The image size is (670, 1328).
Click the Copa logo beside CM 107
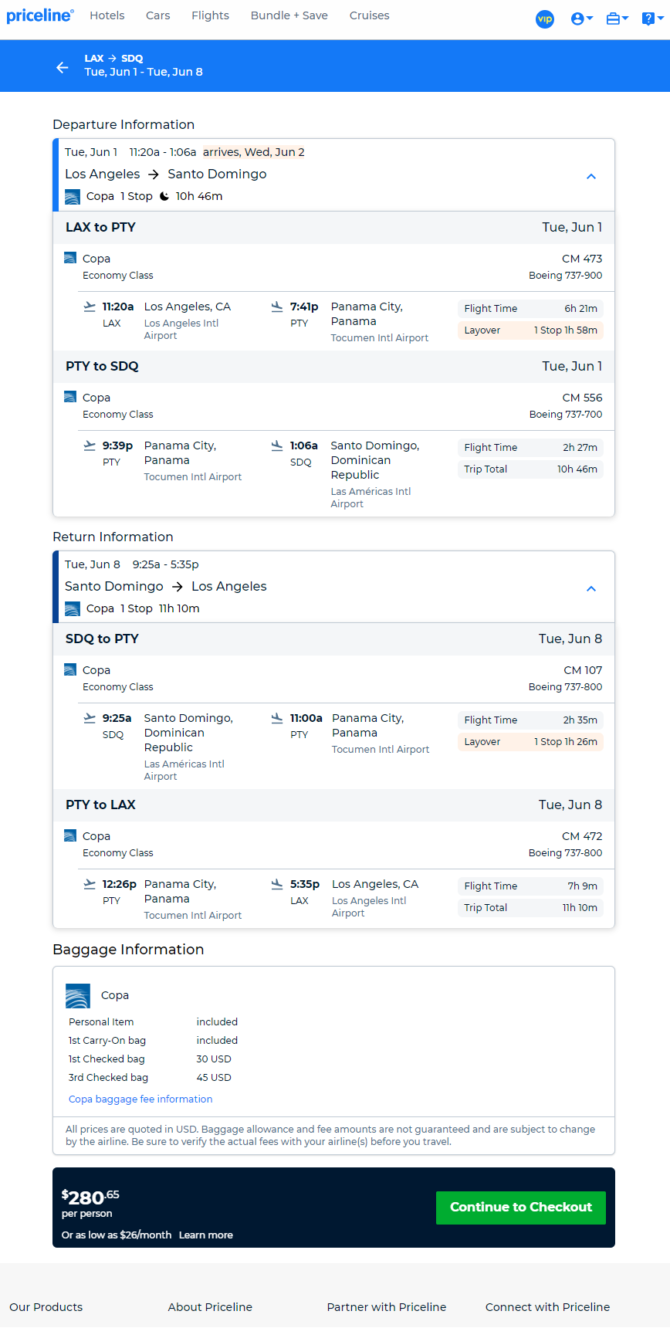[x=70, y=670]
